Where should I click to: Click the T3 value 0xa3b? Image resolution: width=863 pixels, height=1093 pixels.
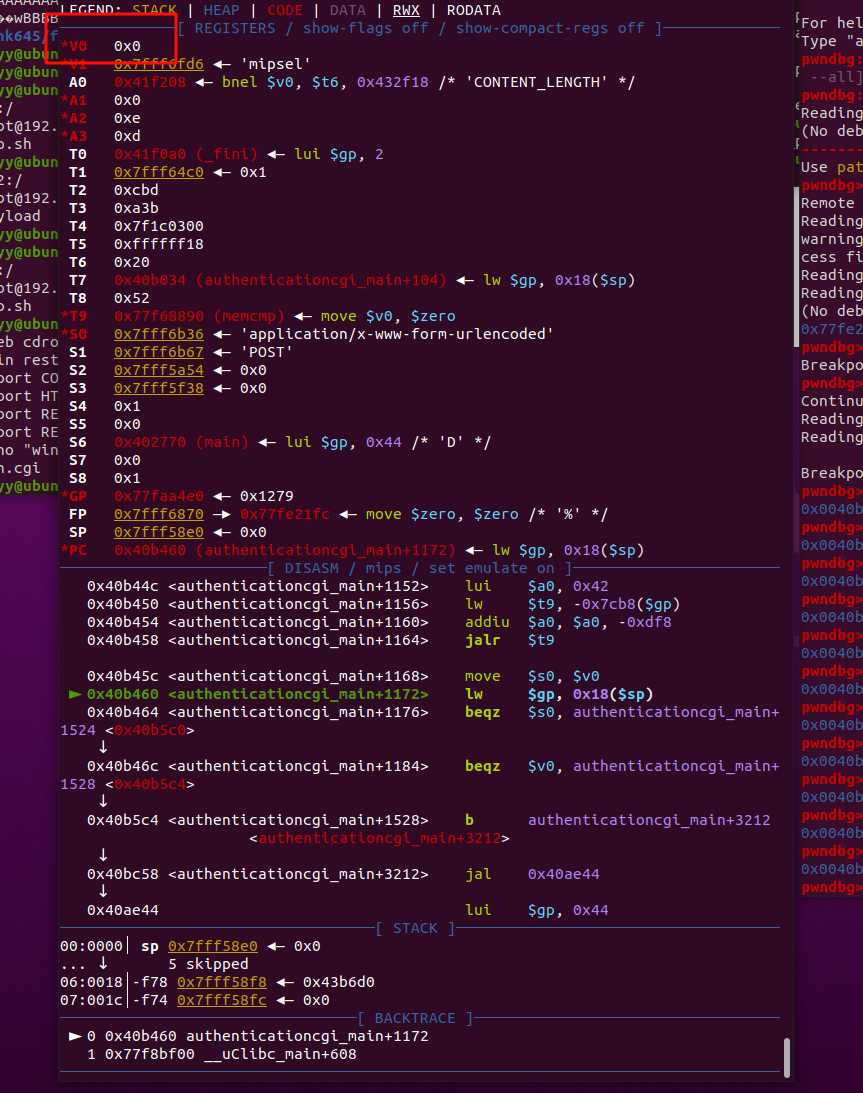click(x=136, y=208)
